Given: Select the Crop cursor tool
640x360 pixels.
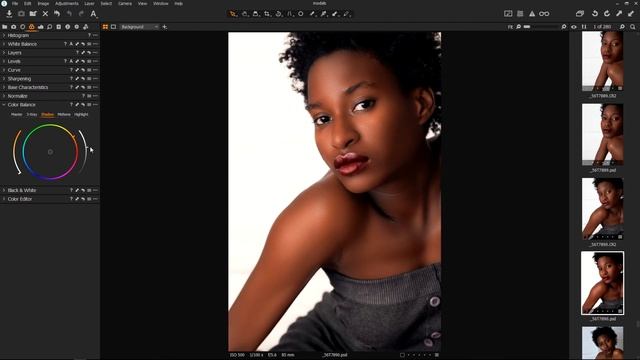Looking at the screenshot, I should click(x=267, y=14).
